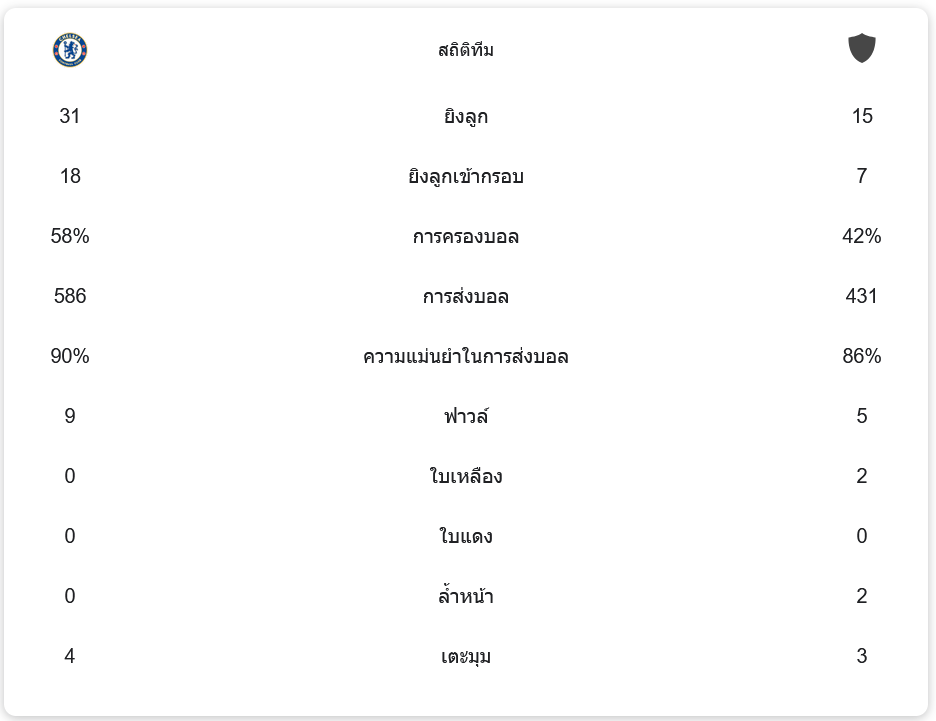Click the การส่งบอล passes label

(x=466, y=297)
